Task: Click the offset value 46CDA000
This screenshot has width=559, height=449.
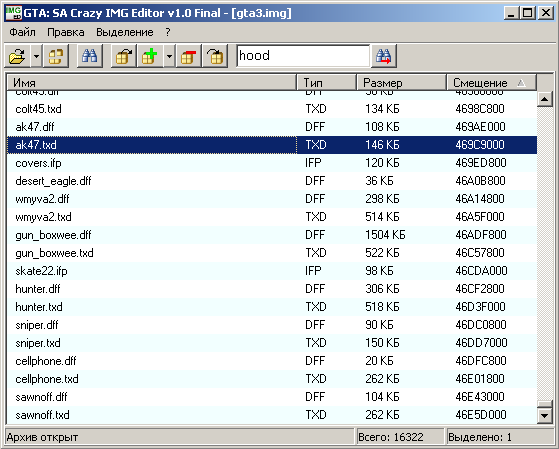Action: 481,271
